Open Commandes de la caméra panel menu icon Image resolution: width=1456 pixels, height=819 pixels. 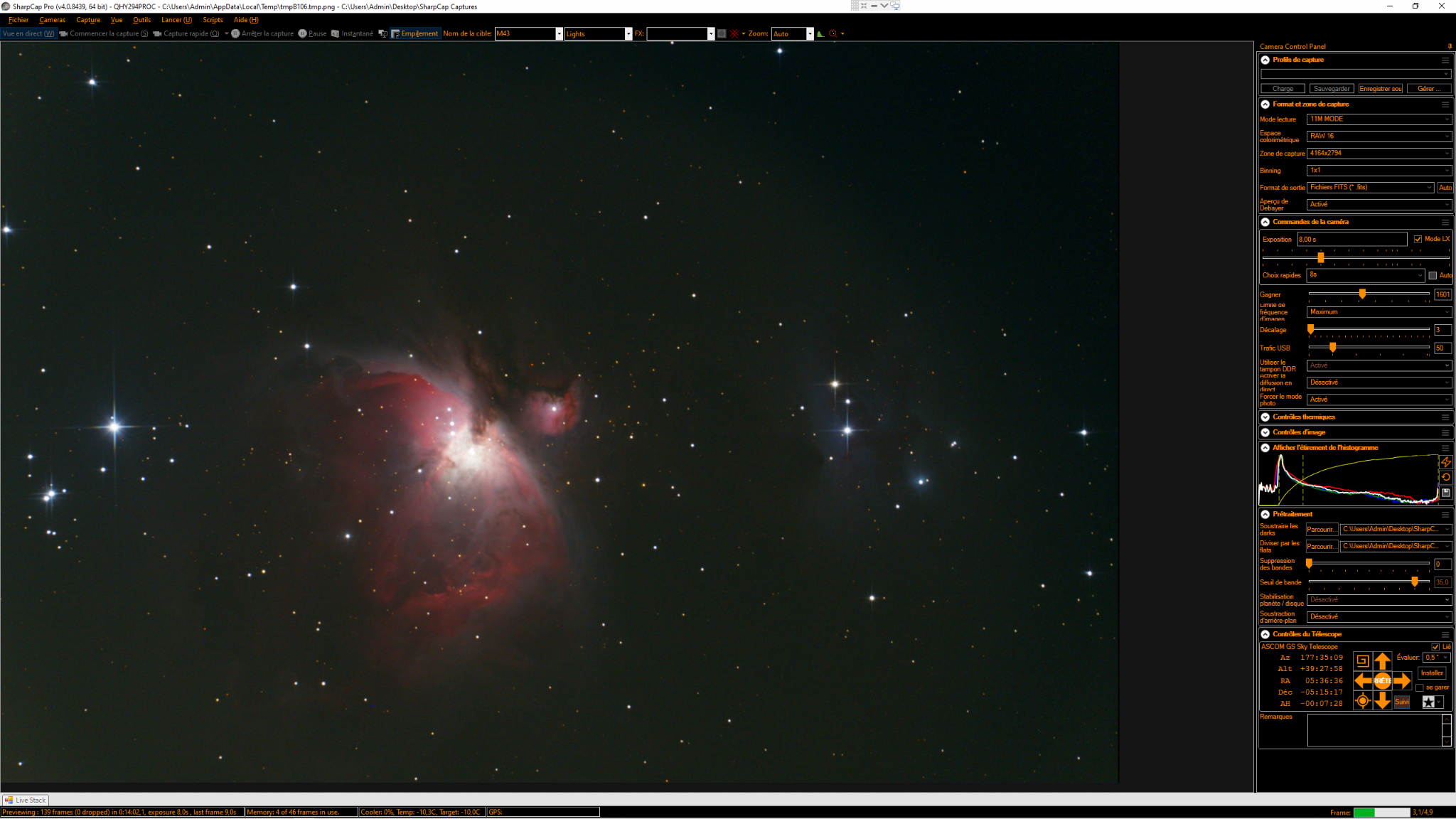pyautogui.click(x=1445, y=223)
